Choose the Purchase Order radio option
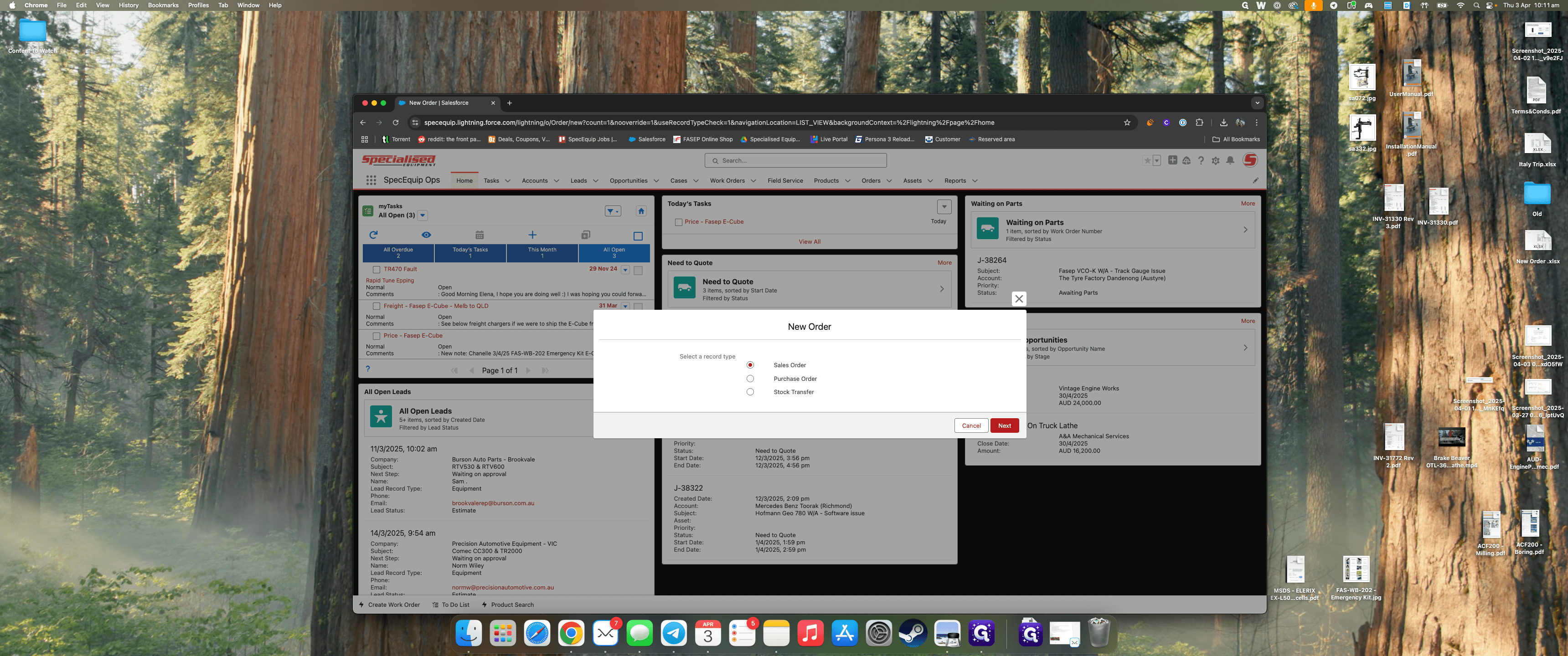The width and height of the screenshot is (1568, 656). click(x=750, y=379)
